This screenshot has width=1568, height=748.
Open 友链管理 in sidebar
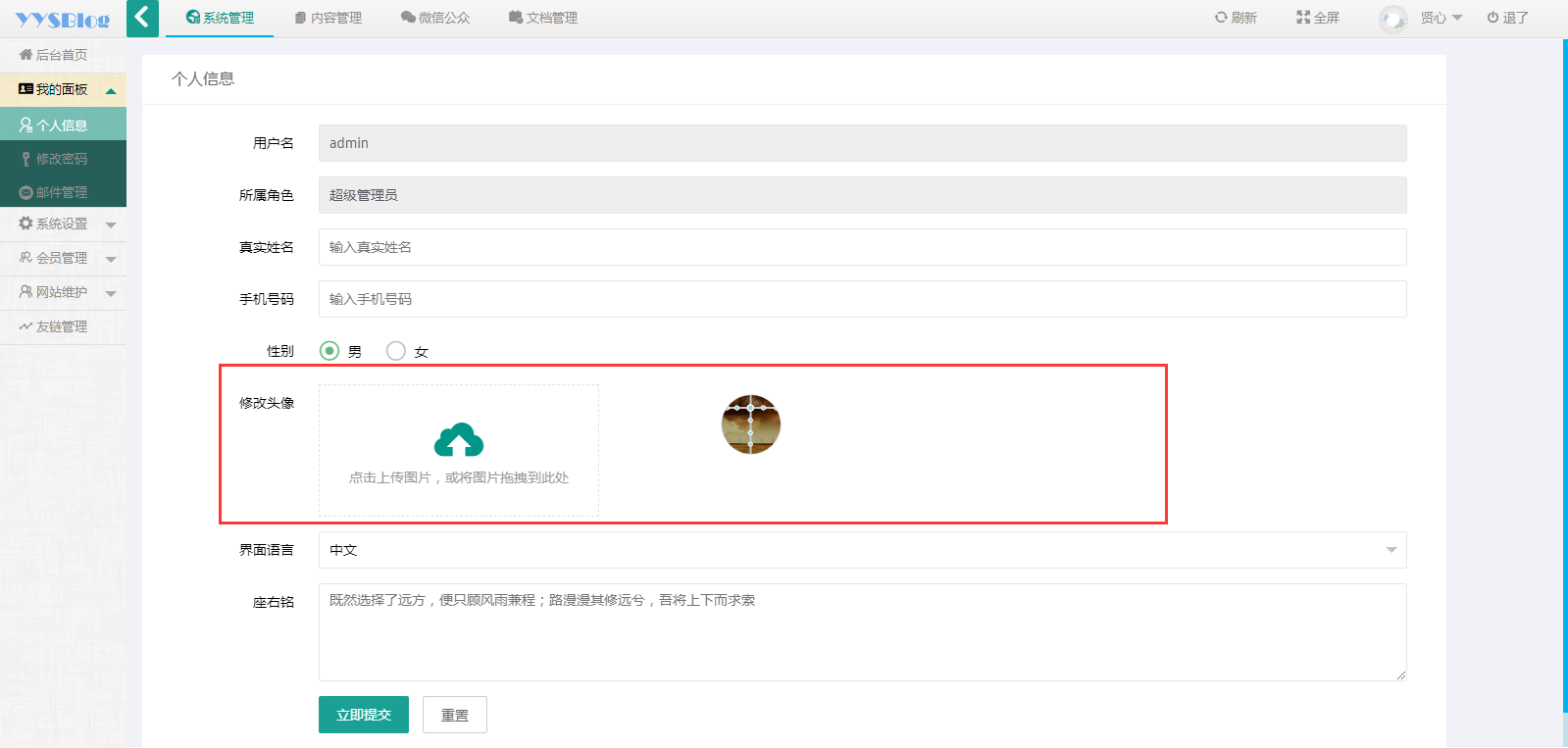(x=63, y=326)
